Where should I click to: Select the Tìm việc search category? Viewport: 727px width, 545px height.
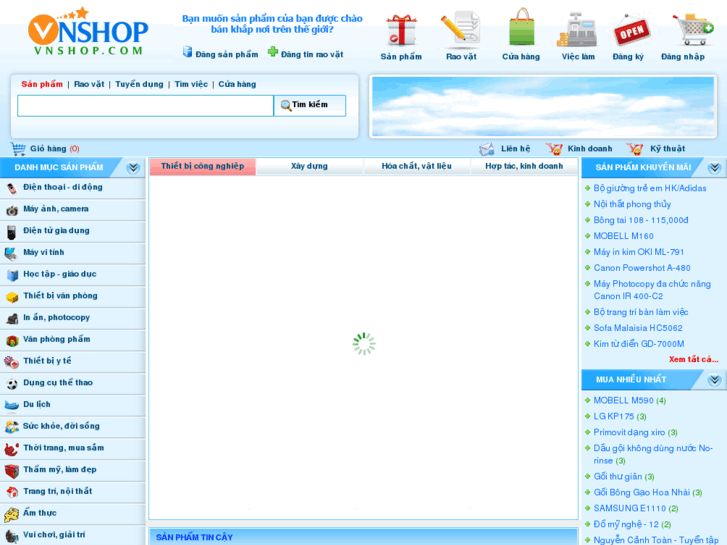tap(191, 84)
